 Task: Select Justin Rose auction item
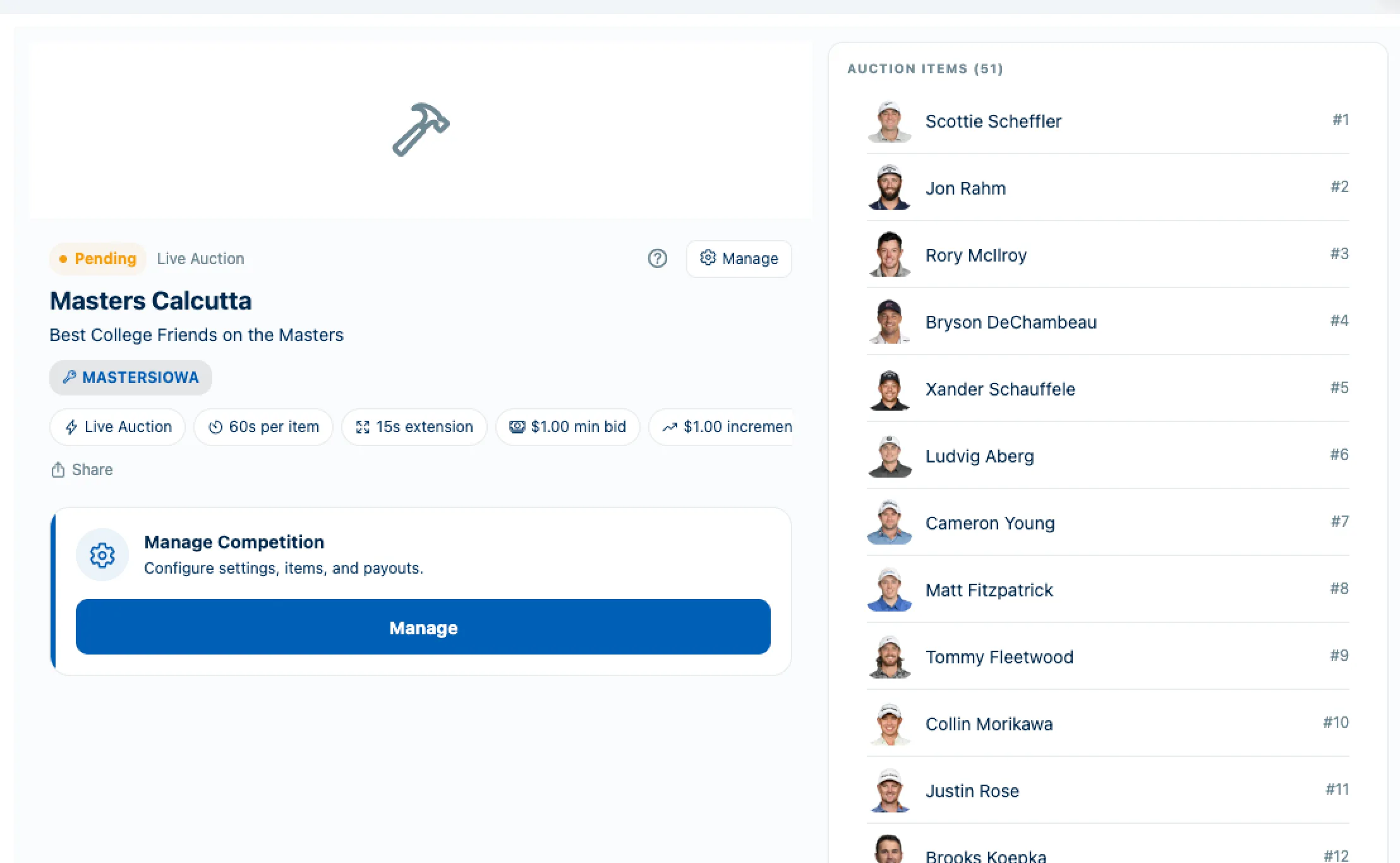(x=1107, y=790)
